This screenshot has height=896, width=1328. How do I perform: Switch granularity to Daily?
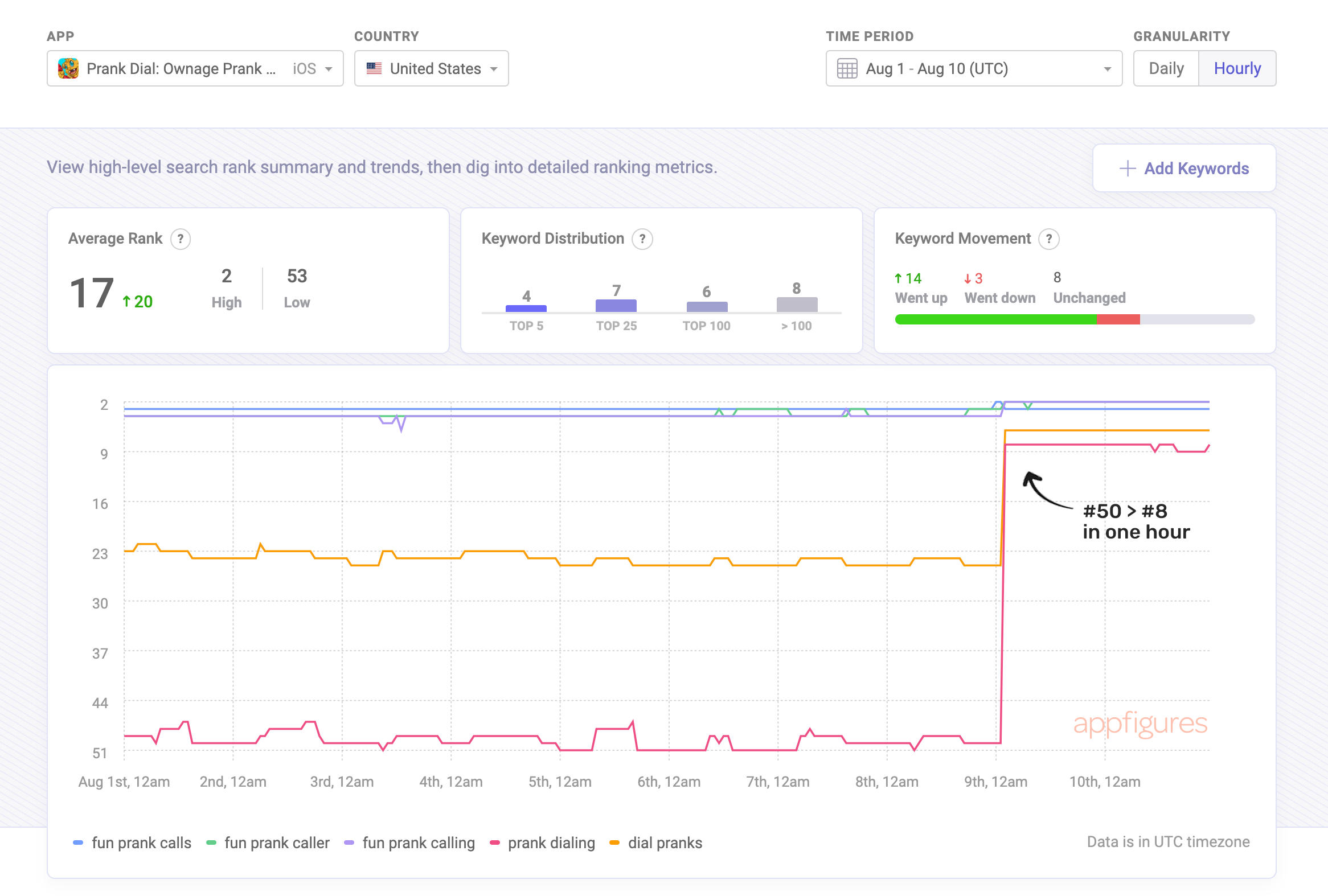coord(1166,68)
